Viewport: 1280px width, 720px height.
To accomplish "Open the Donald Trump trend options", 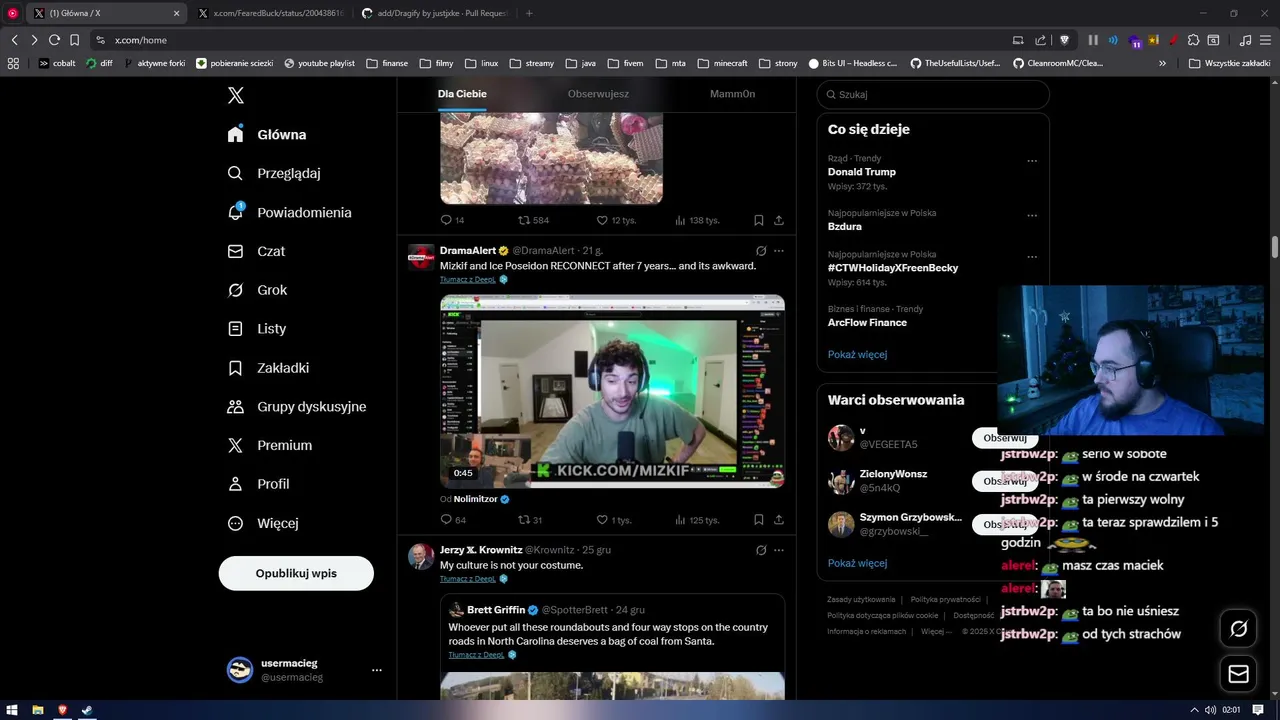I will [1032, 161].
